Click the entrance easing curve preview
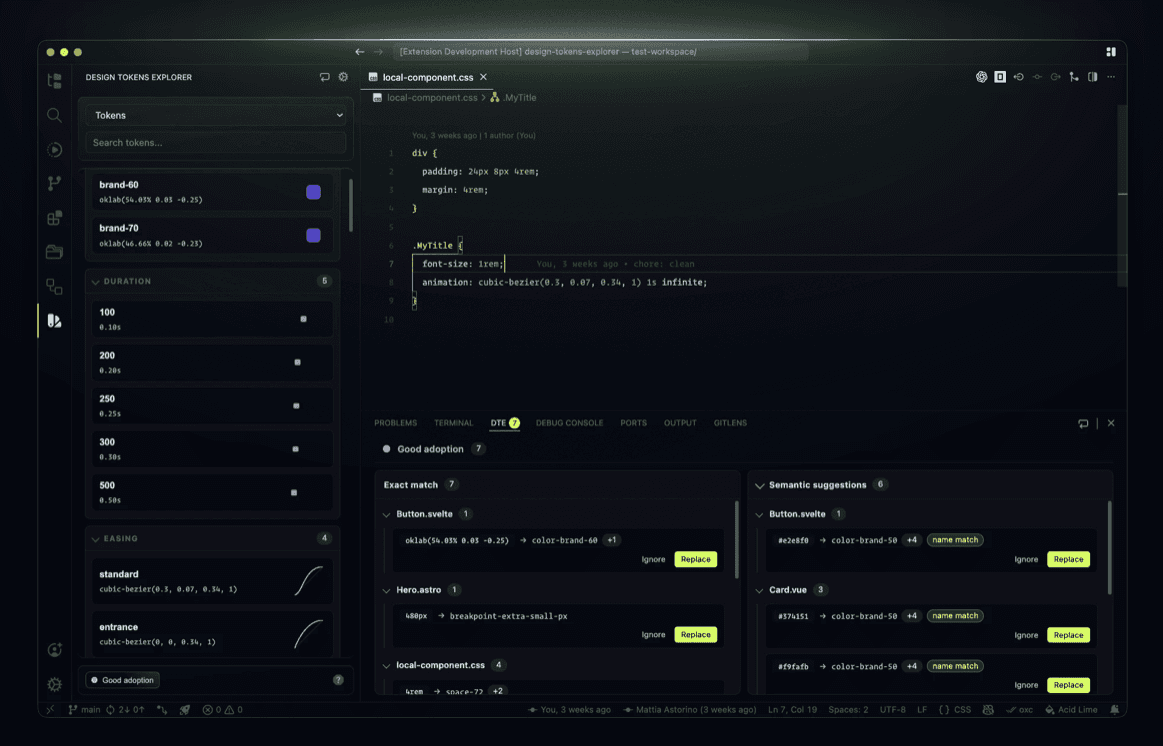The image size is (1163, 746). click(x=309, y=634)
